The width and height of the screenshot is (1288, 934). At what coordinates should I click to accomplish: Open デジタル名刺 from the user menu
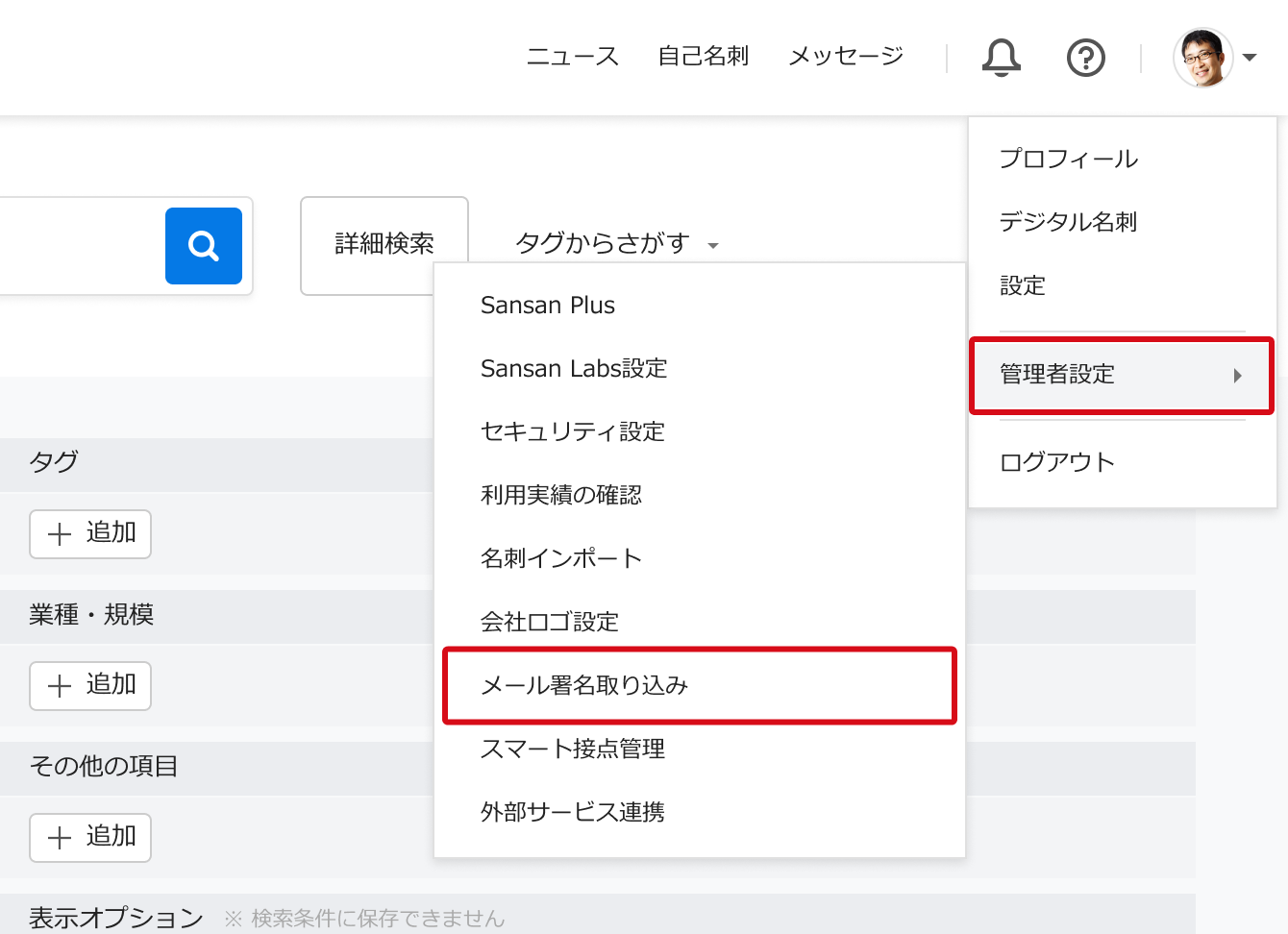[1068, 222]
